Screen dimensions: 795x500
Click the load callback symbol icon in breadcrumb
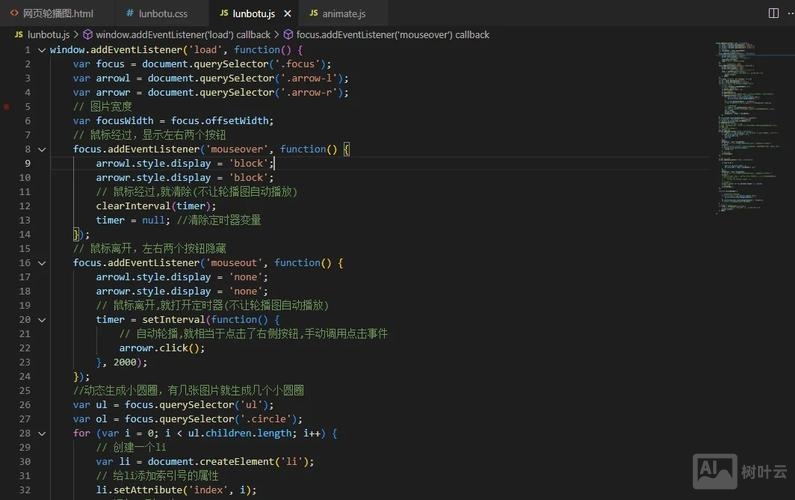click(x=87, y=34)
